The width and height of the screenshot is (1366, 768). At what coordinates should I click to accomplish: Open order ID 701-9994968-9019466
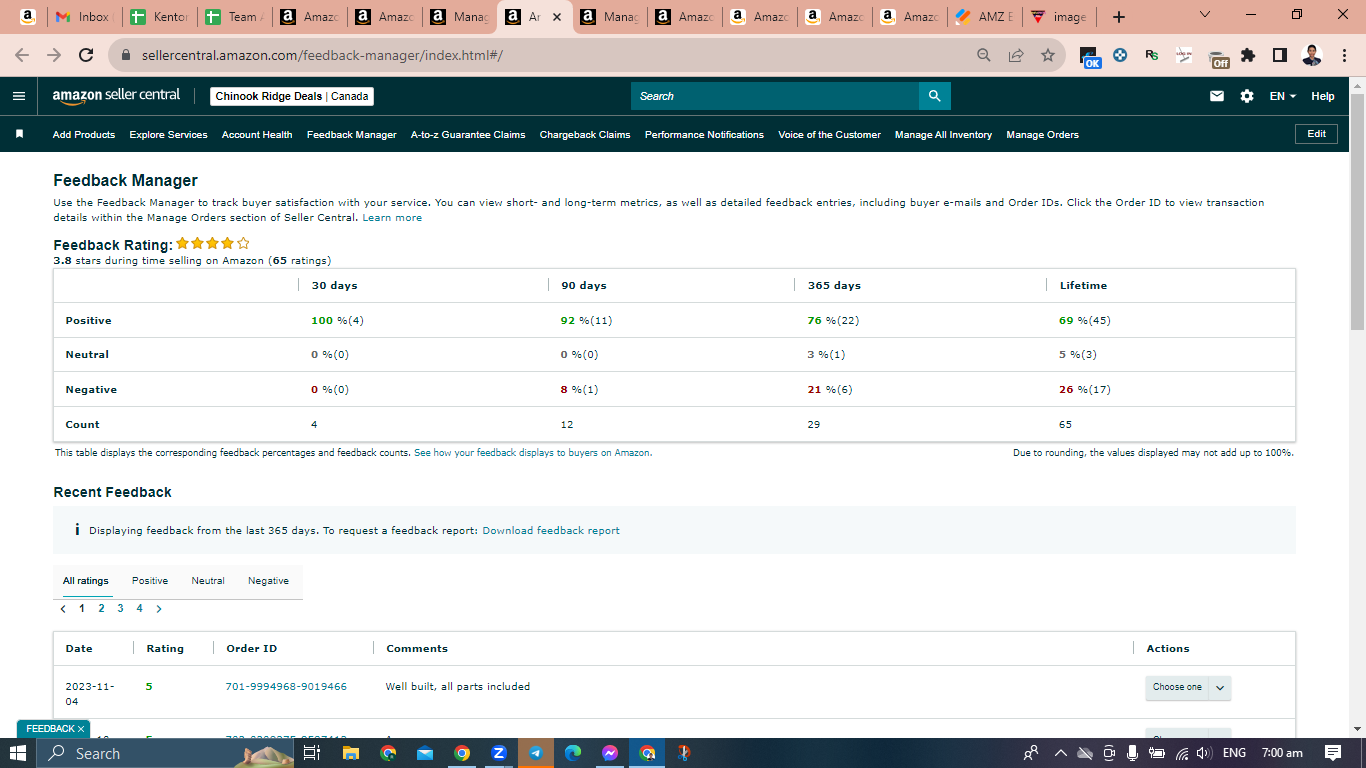pos(286,686)
